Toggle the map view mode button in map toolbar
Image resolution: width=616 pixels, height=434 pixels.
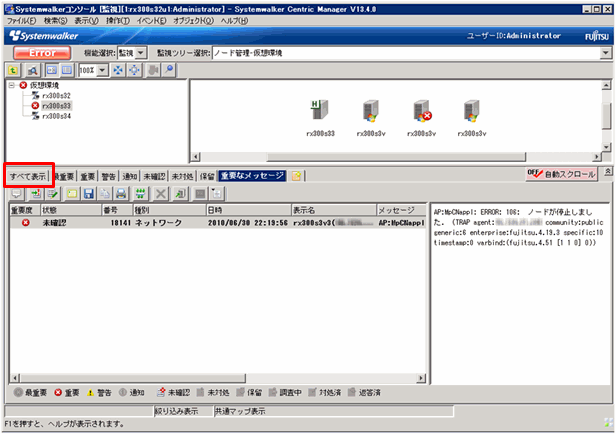tap(50, 70)
